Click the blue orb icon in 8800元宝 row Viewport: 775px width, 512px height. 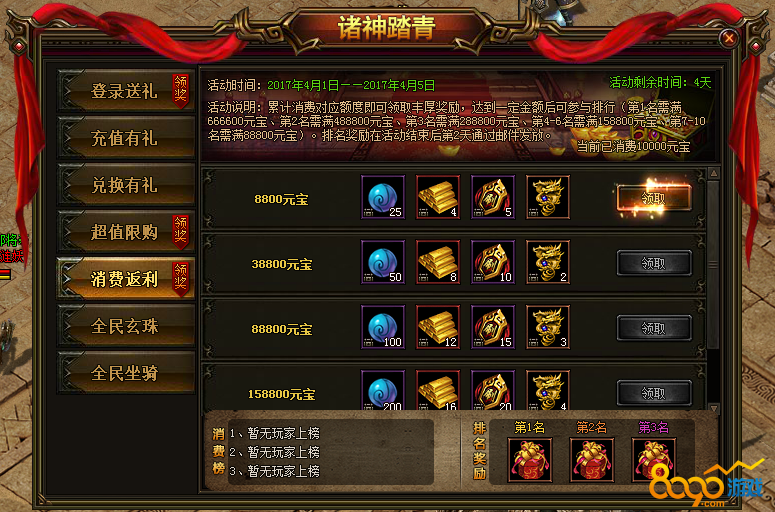click(x=383, y=197)
